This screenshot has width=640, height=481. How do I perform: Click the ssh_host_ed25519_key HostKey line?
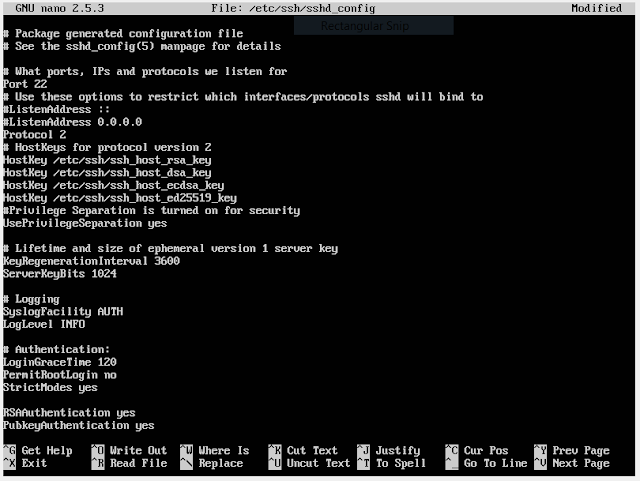click(x=120, y=198)
